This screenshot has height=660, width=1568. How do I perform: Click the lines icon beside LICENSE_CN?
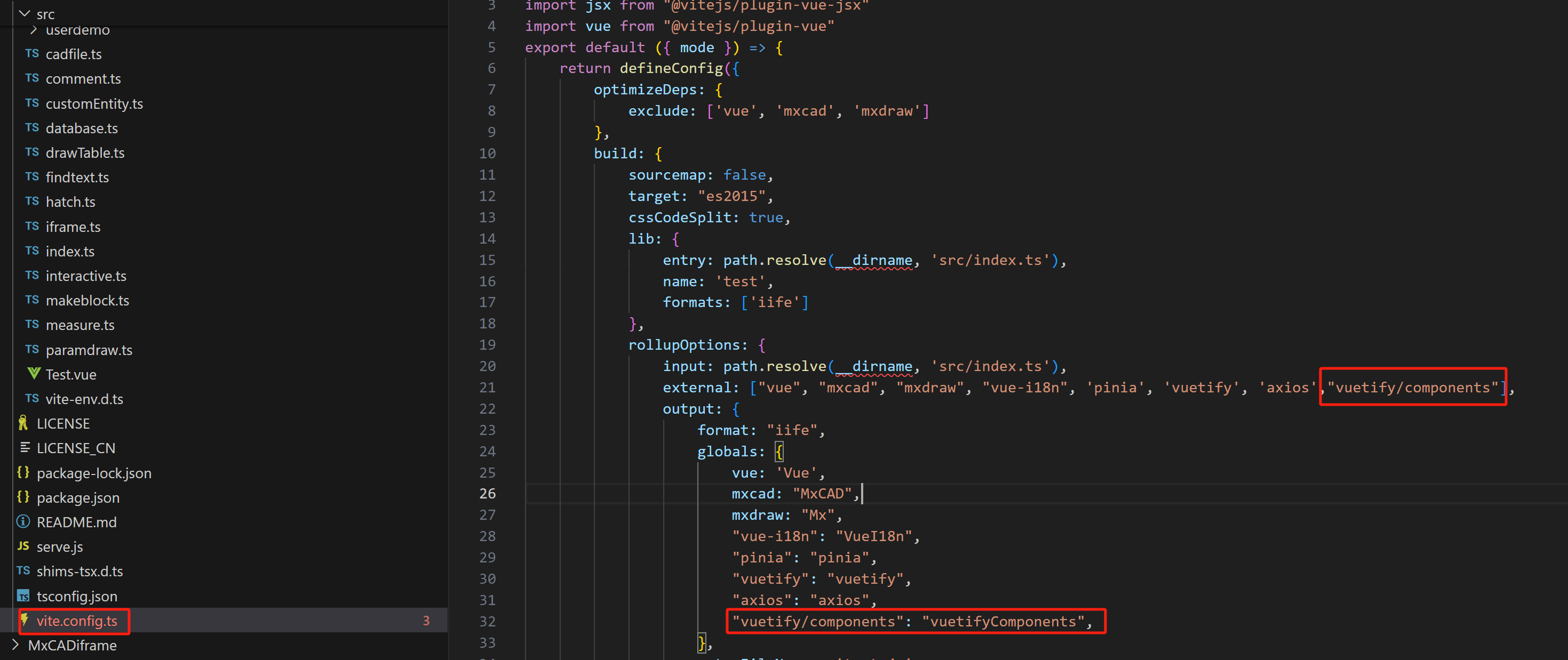[x=25, y=447]
